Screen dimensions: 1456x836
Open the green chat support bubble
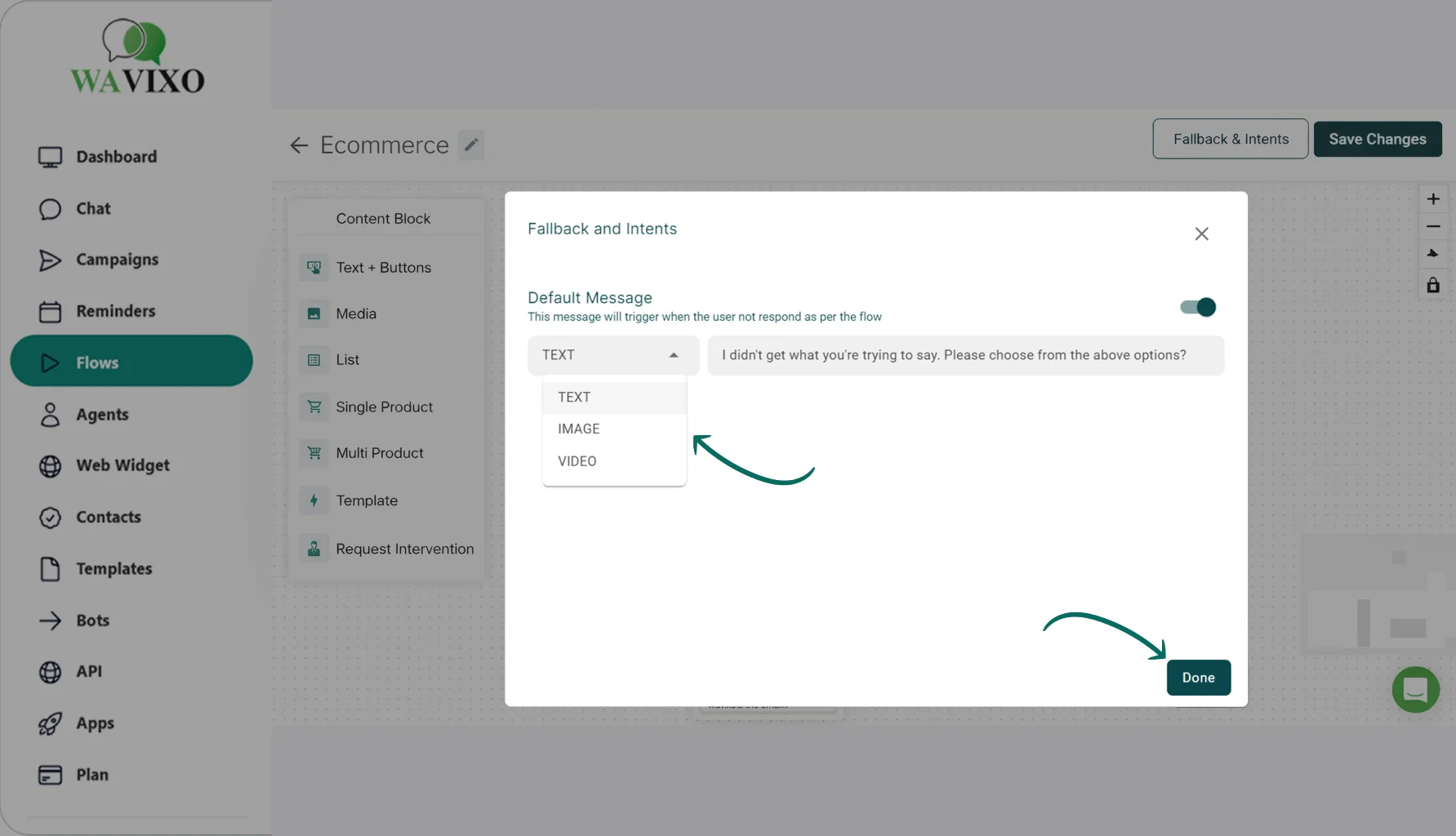(1415, 690)
